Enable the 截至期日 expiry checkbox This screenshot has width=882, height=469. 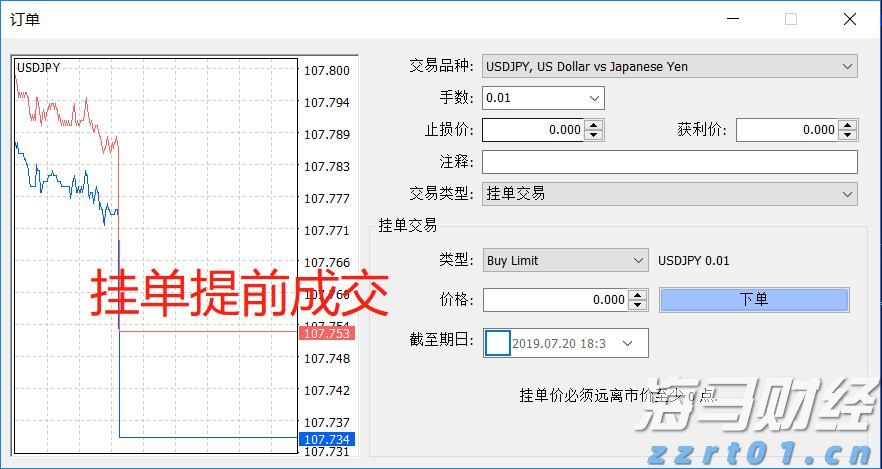[x=497, y=343]
